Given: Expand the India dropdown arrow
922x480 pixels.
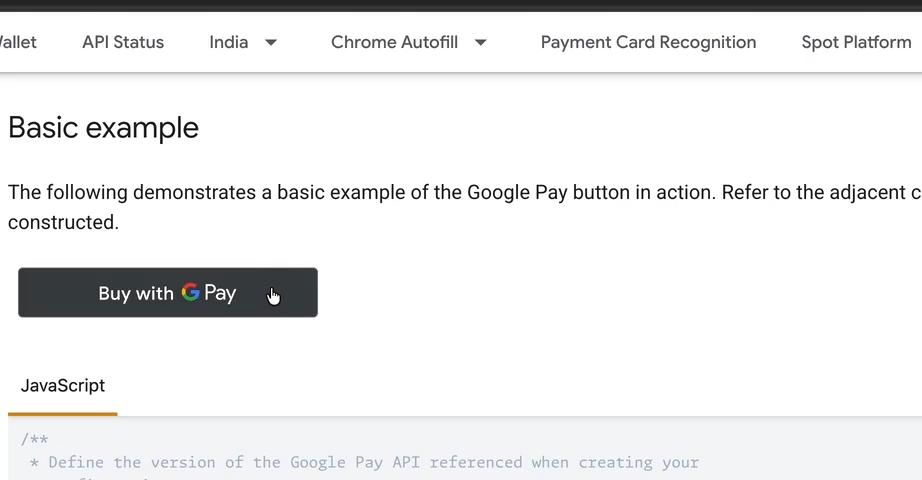Looking at the screenshot, I should 270,42.
